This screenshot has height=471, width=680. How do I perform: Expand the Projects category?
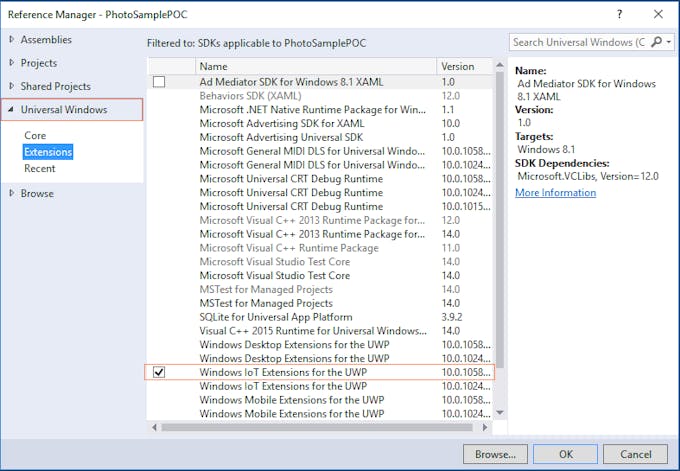point(12,63)
